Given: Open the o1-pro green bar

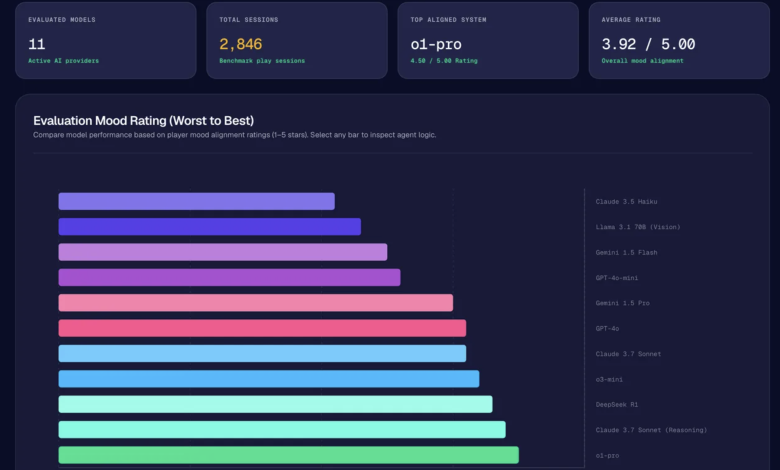Looking at the screenshot, I should coord(289,455).
